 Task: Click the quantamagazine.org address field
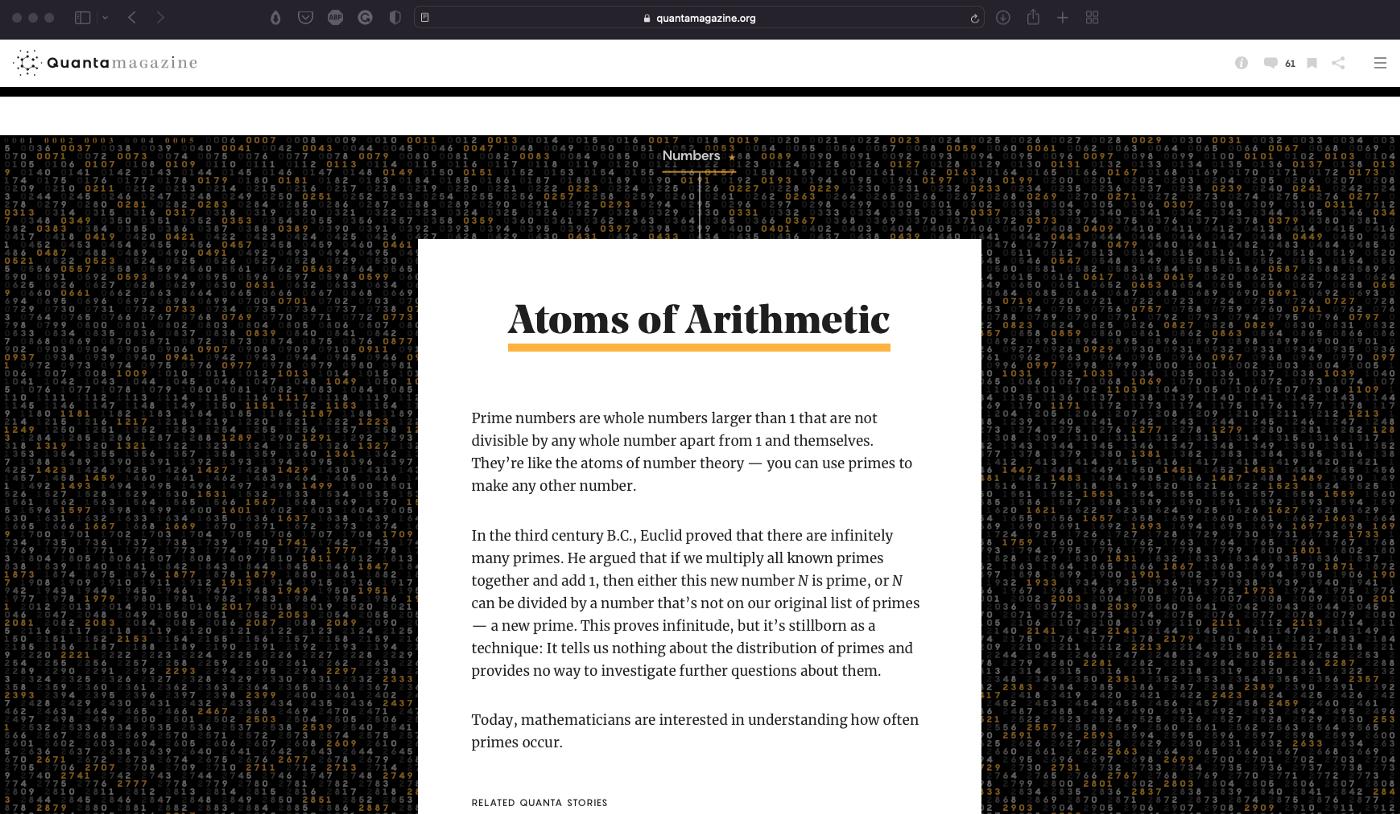700,18
